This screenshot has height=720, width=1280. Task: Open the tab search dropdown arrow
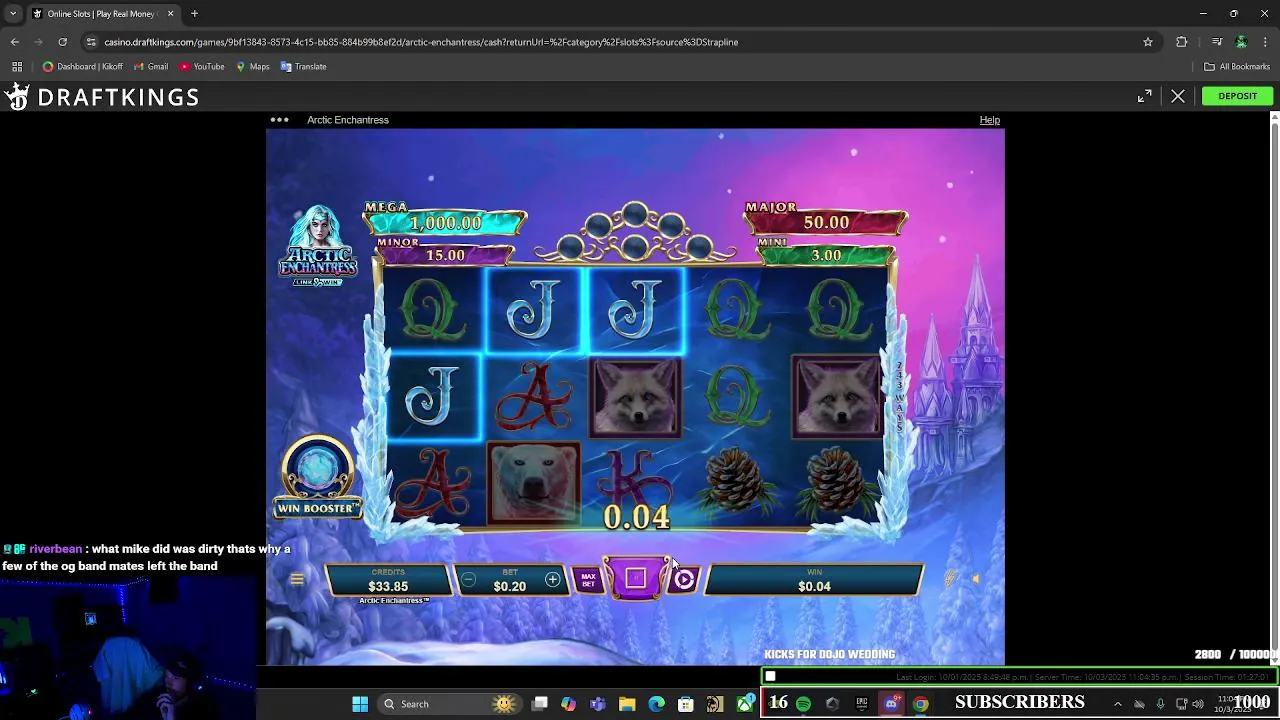click(13, 14)
